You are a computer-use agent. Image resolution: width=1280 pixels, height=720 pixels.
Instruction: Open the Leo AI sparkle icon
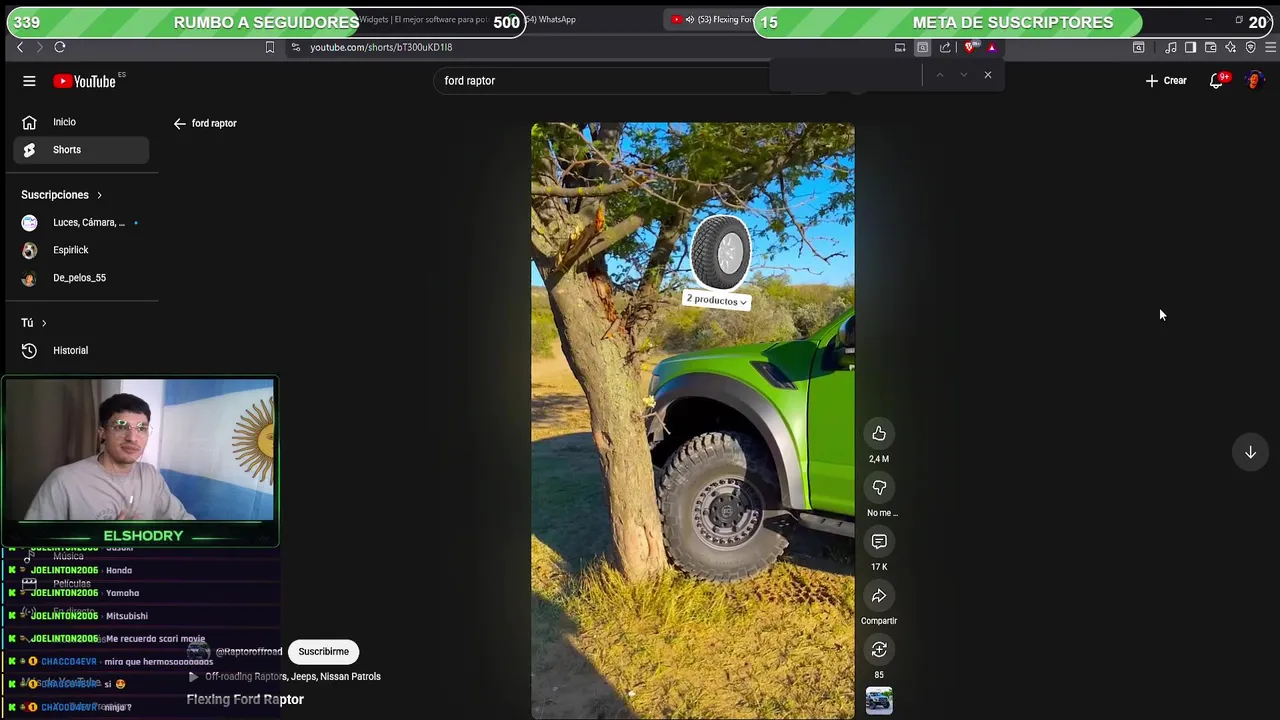1230,47
